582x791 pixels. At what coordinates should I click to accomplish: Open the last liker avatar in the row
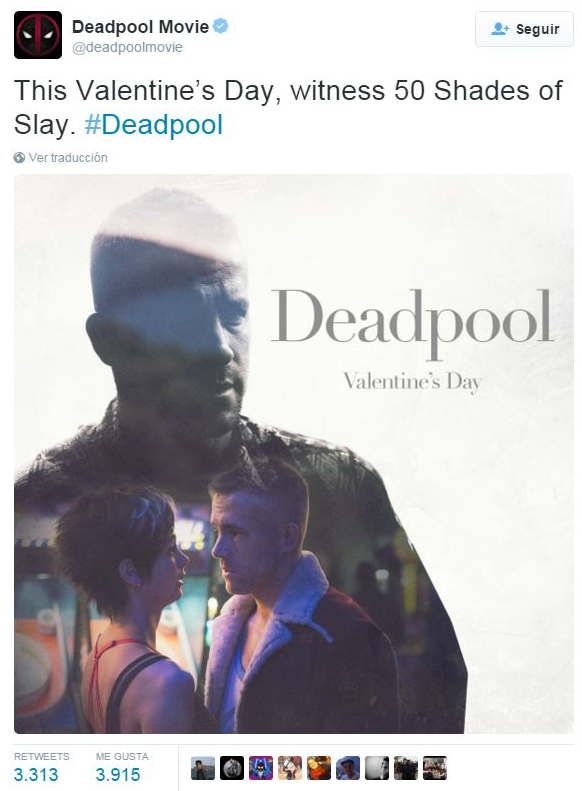point(435,768)
